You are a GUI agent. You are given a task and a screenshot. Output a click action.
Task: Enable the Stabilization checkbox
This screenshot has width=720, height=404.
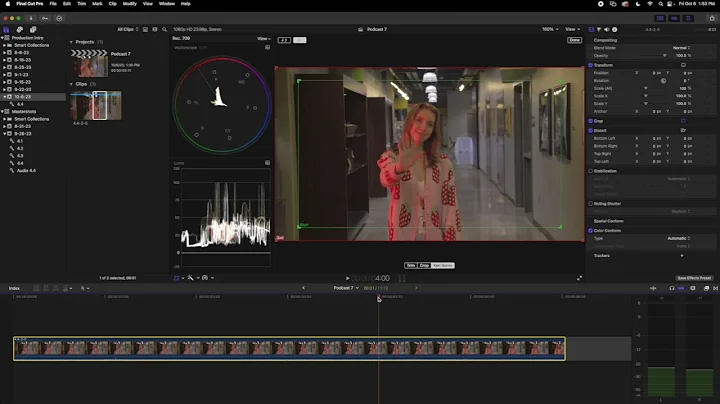[591, 171]
